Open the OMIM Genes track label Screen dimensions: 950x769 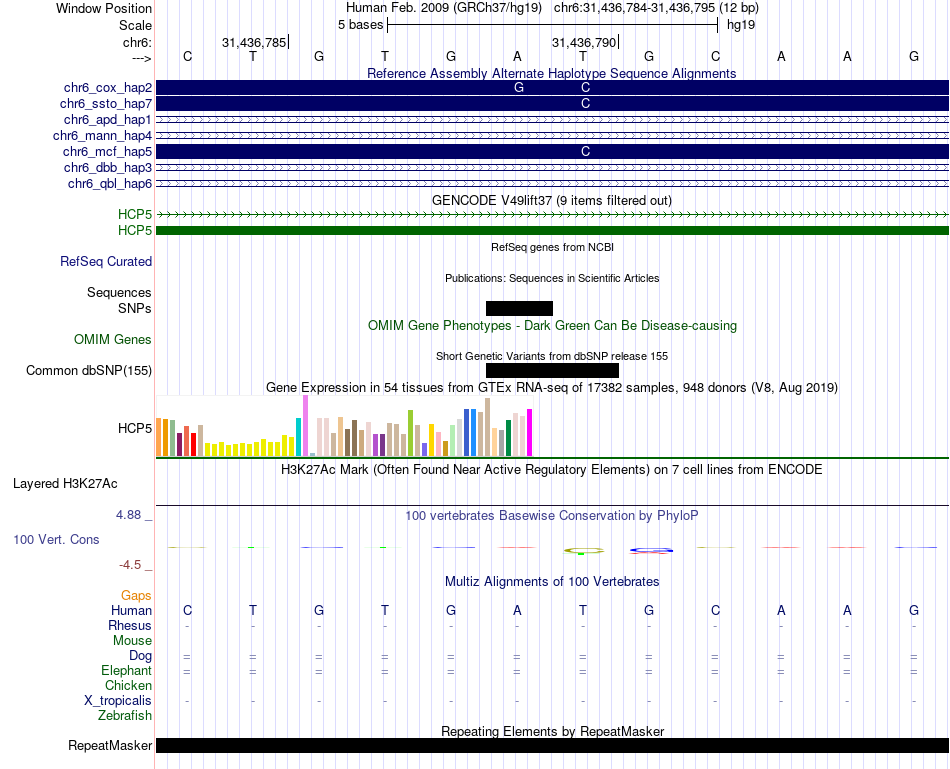coord(112,339)
